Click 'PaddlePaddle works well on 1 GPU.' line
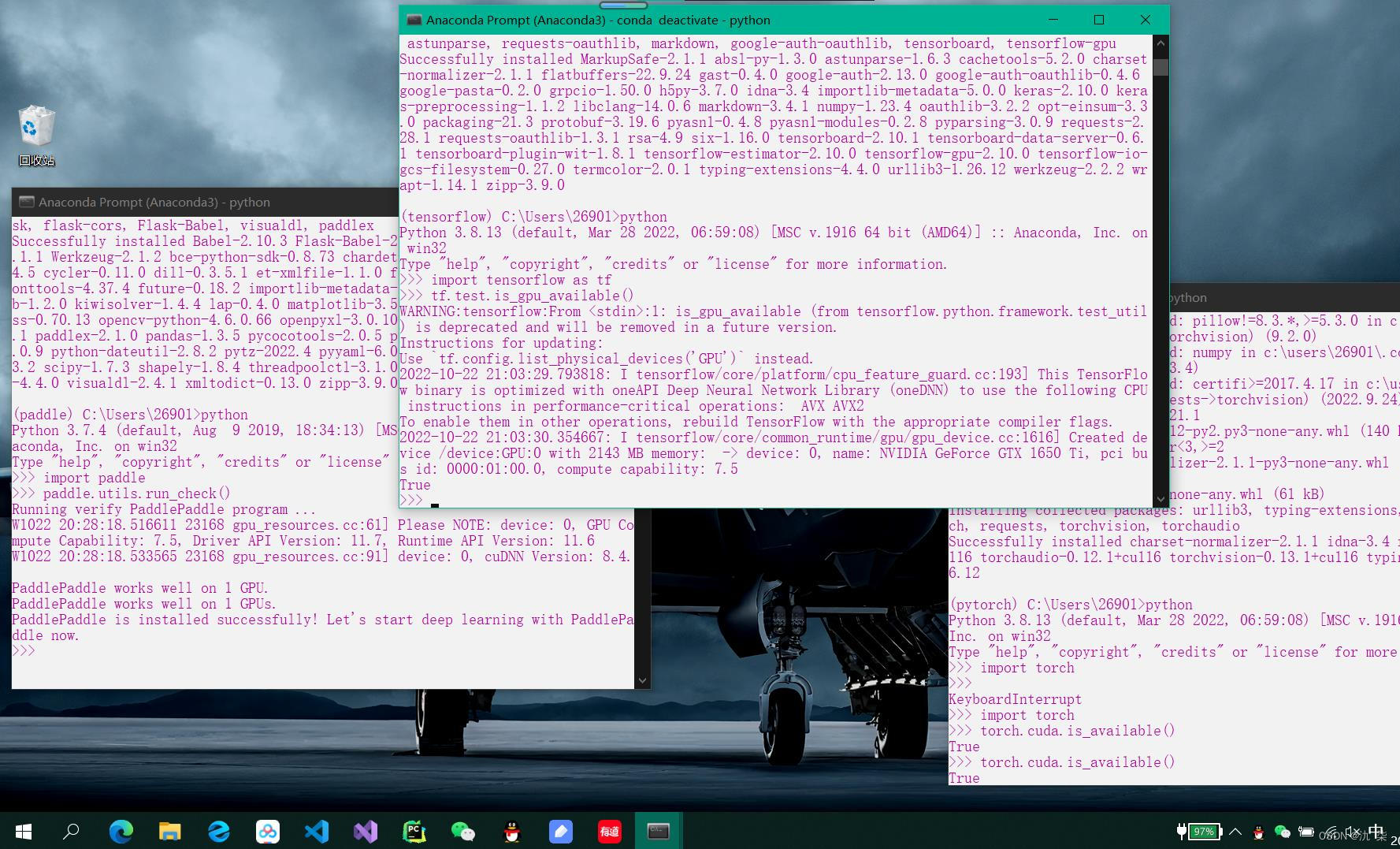This screenshot has height=849, width=1400. [x=140, y=588]
